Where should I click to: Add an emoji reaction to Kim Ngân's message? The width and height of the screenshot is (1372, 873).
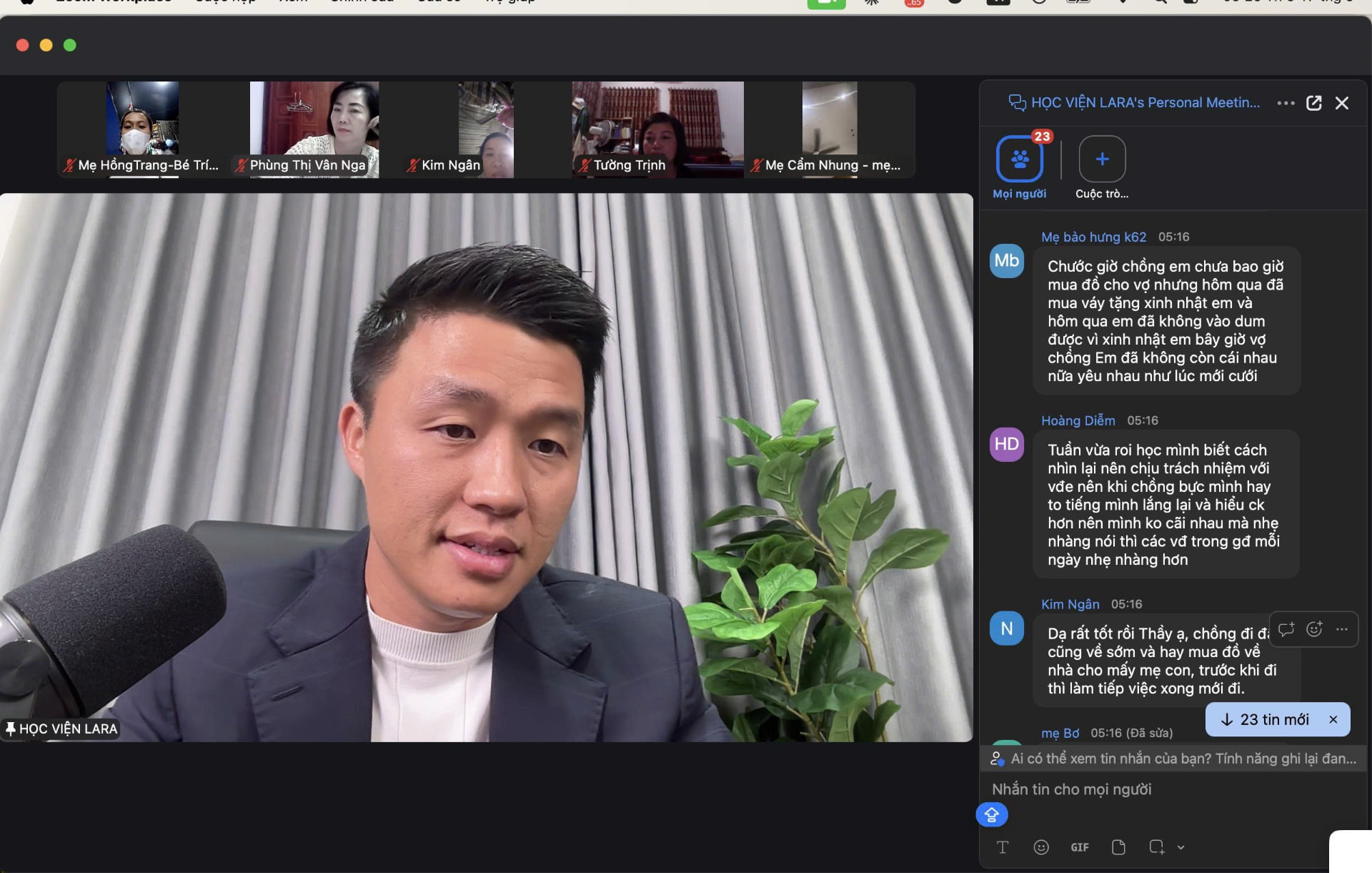point(1314,629)
